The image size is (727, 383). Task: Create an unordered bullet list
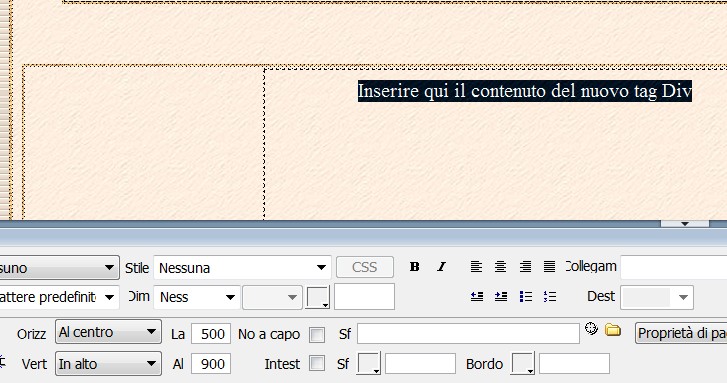tap(525, 296)
